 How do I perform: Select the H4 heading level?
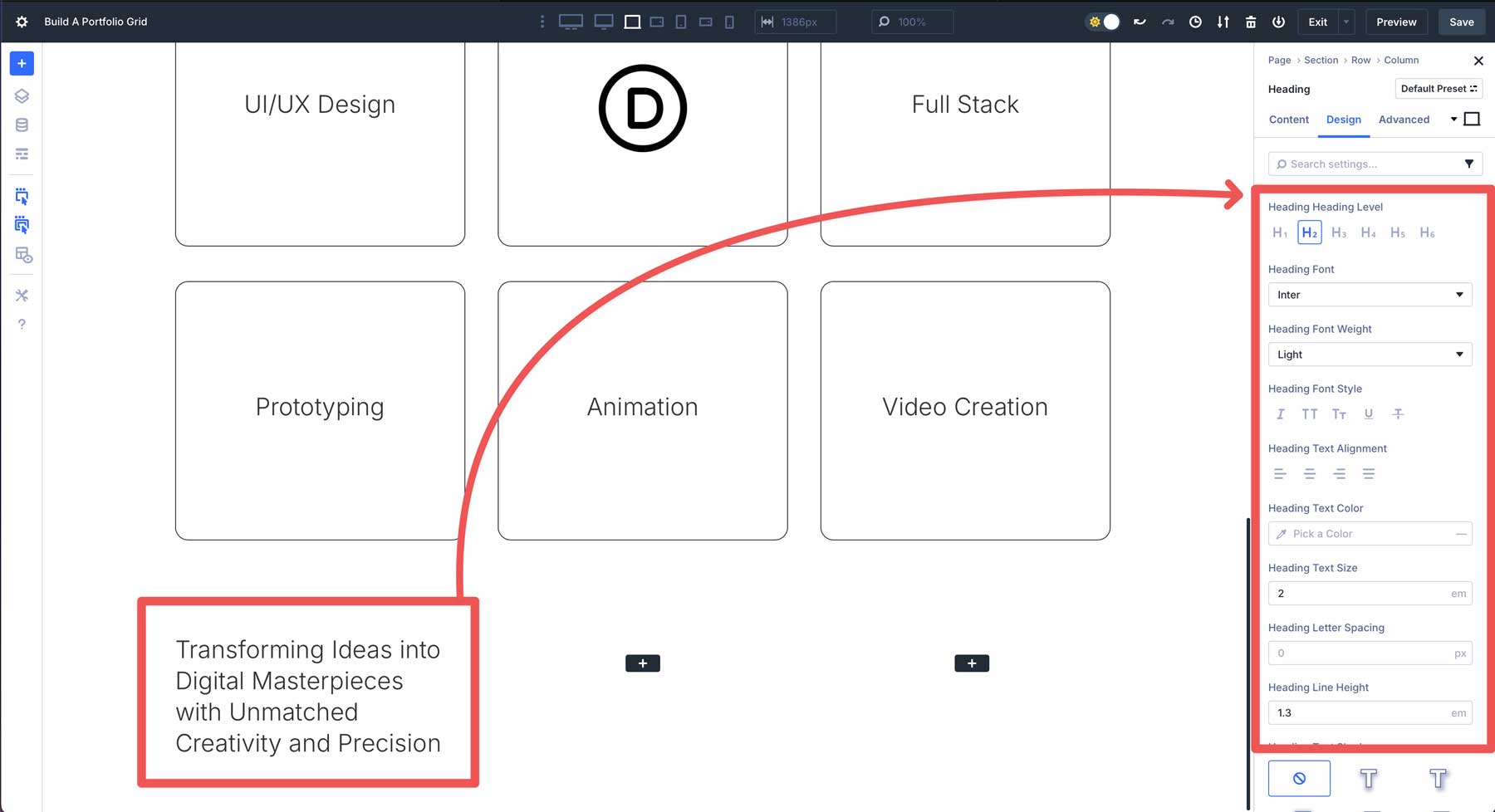(1368, 232)
